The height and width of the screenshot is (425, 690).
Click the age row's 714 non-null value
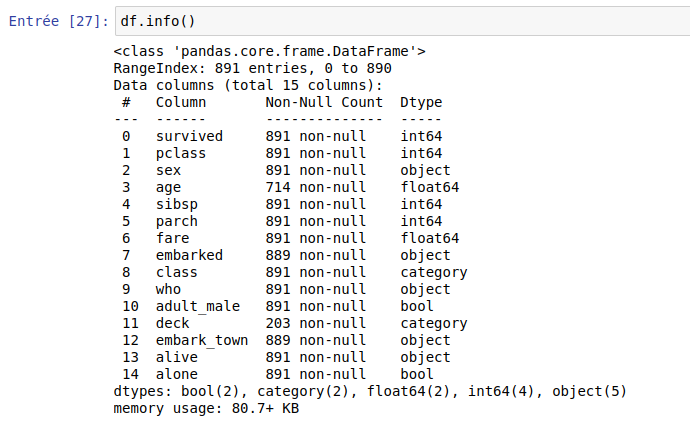[x=315, y=187]
